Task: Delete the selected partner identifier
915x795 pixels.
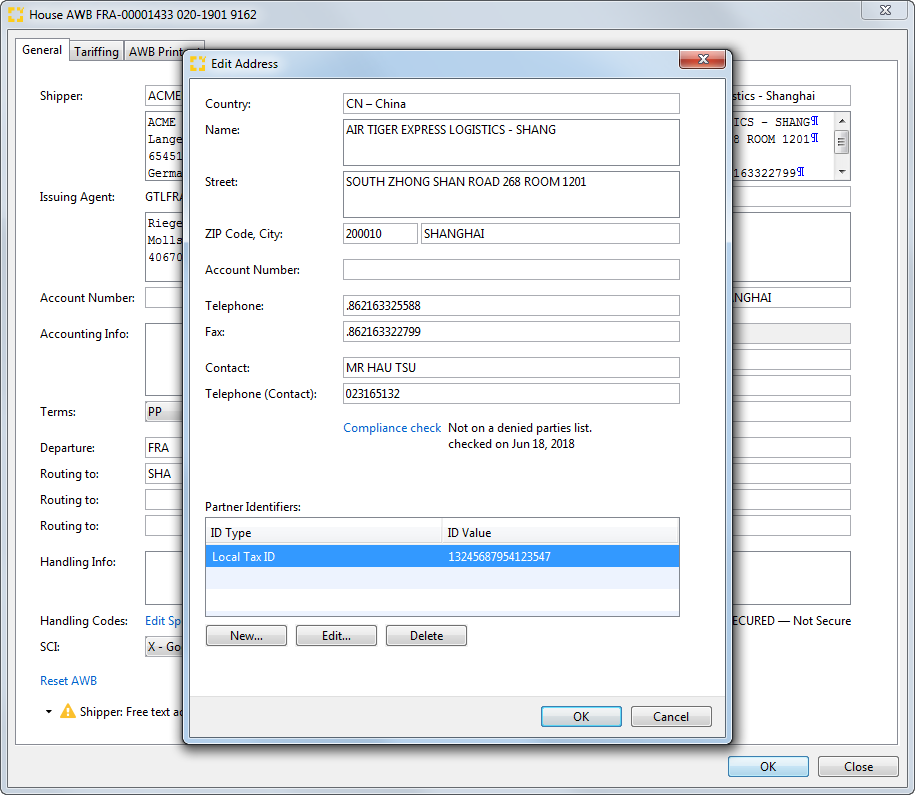Action: 426,635
